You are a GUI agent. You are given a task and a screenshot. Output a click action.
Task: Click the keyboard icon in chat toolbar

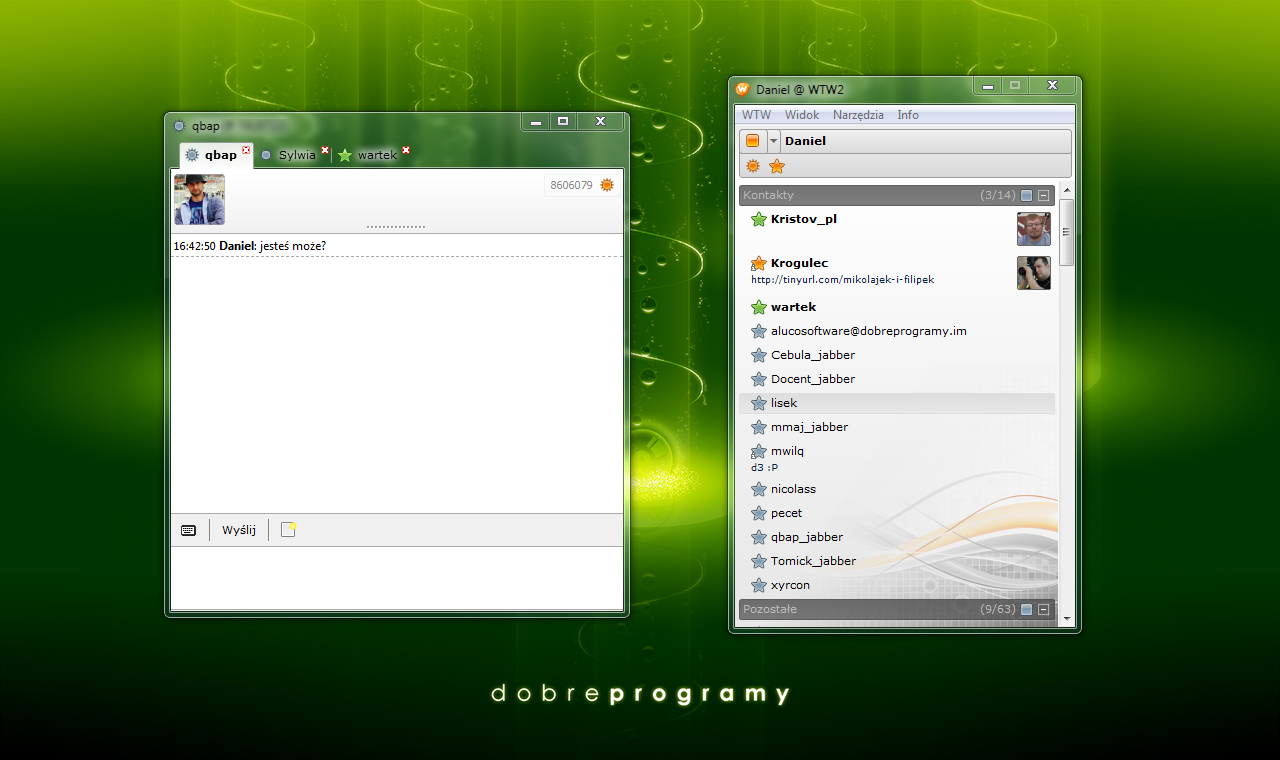[188, 530]
